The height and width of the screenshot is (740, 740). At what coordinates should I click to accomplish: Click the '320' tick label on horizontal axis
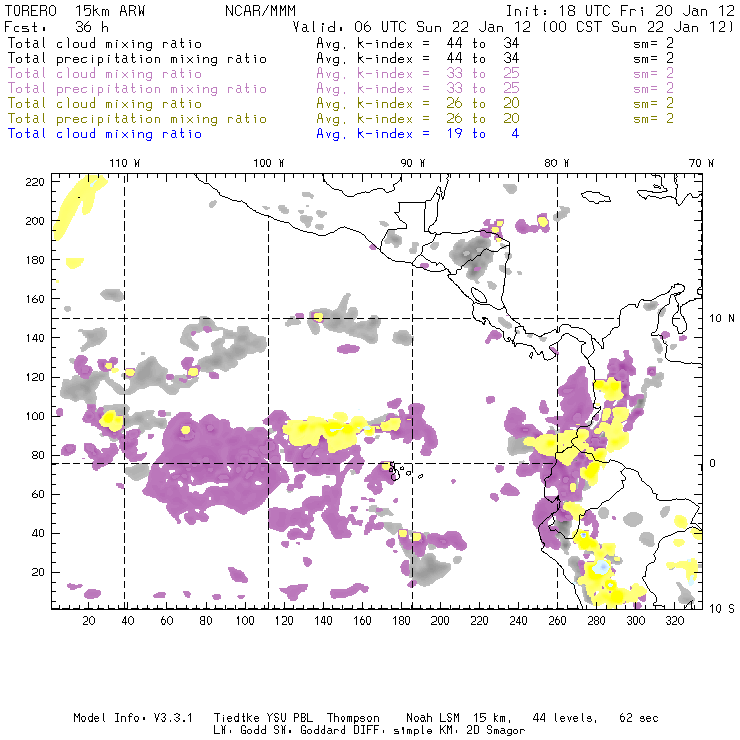tap(674, 621)
